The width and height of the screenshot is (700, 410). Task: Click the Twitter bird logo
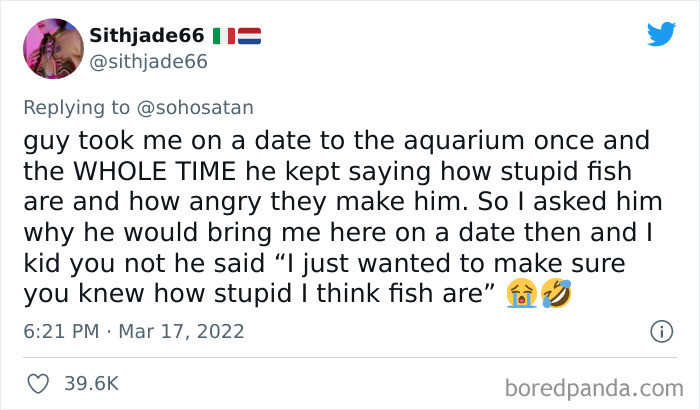click(x=661, y=34)
